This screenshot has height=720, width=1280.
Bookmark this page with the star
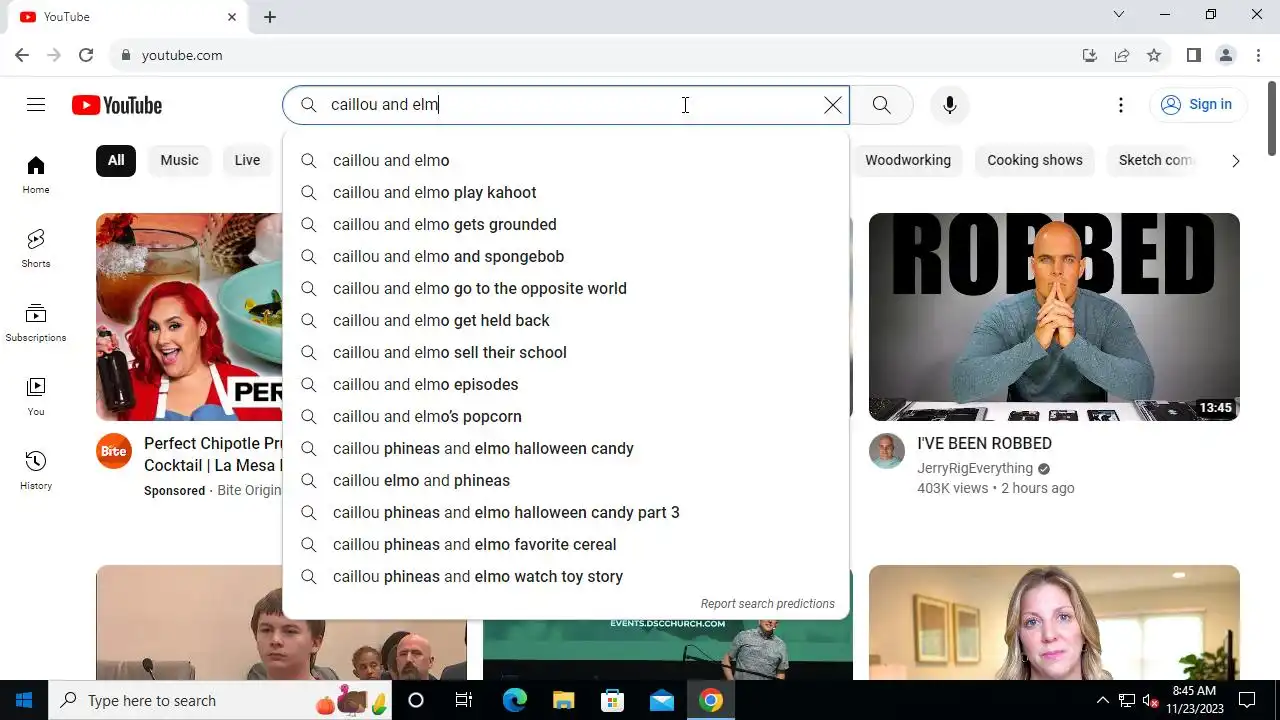[1154, 55]
